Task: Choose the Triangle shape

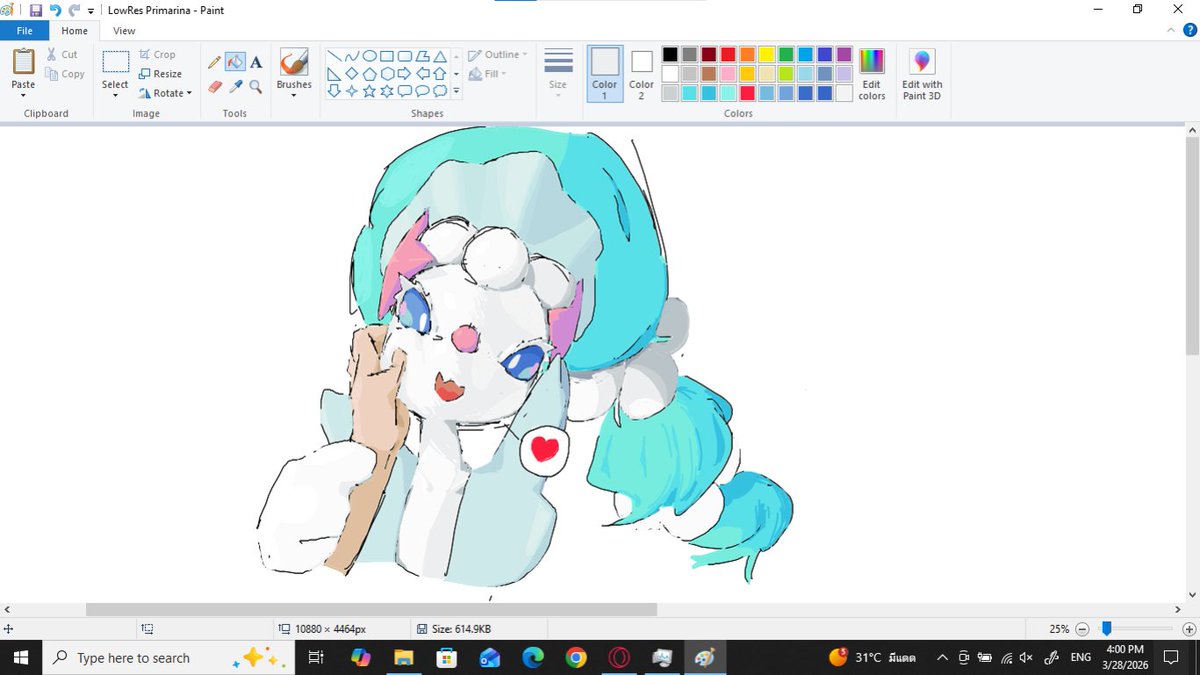Action: tap(439, 56)
